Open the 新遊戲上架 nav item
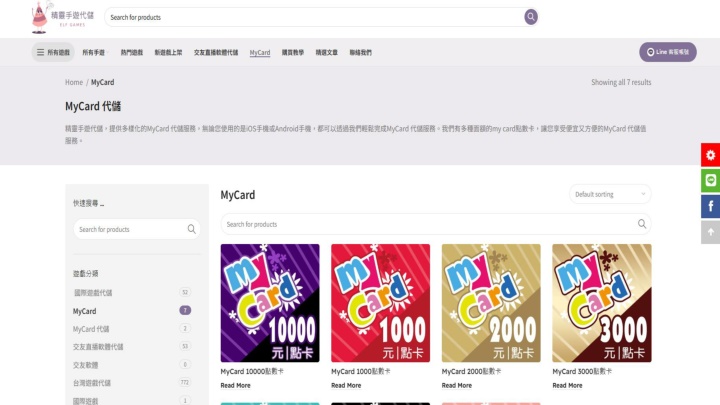This screenshot has height=405, width=720. pyautogui.click(x=168, y=52)
